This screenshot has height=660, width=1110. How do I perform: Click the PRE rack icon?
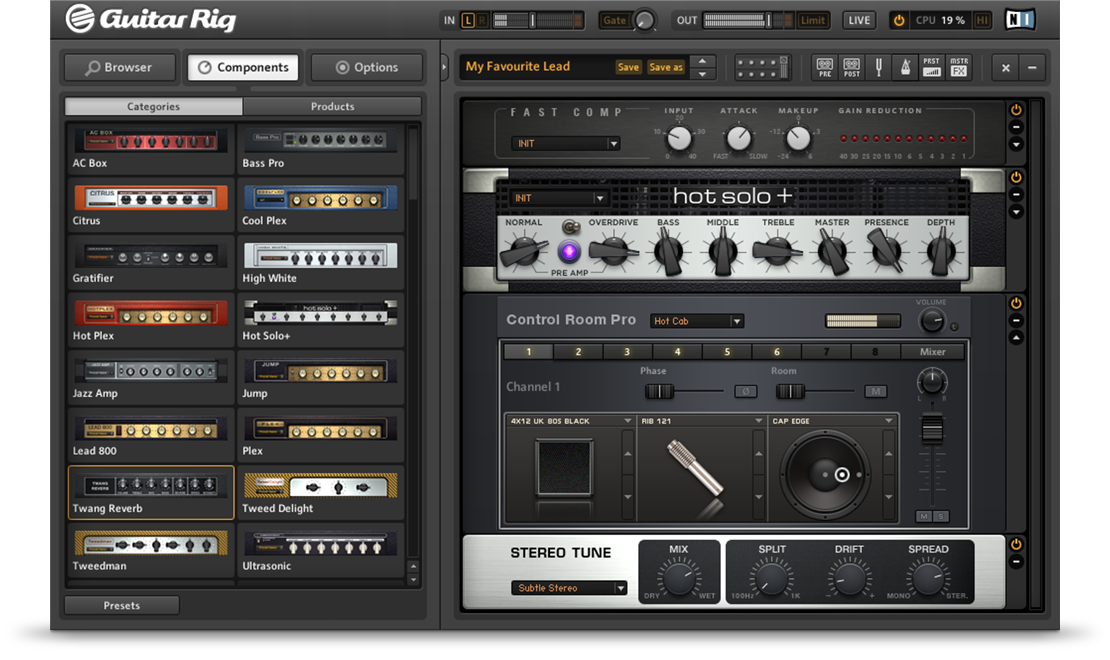(x=826, y=67)
